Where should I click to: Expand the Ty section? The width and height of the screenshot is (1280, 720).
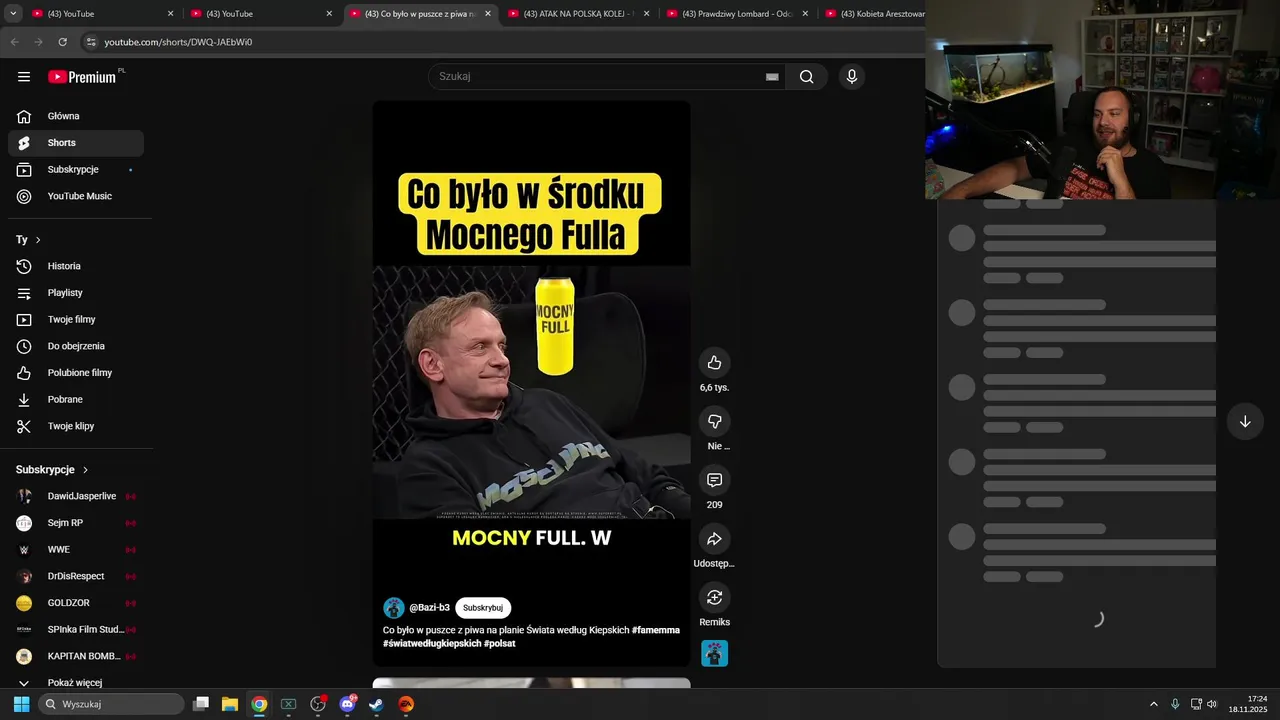click(28, 240)
